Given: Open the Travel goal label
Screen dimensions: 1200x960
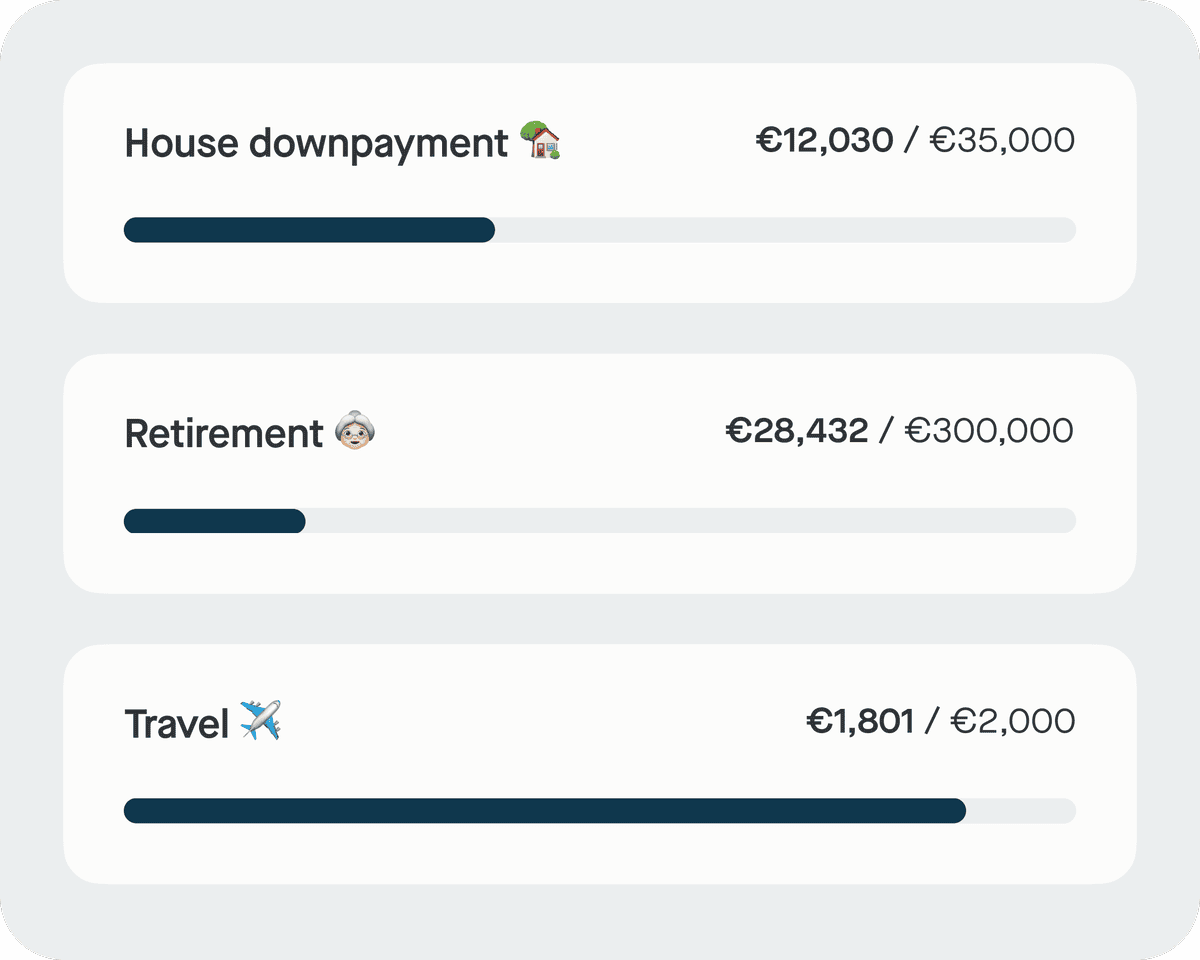Looking at the screenshot, I should pyautogui.click(x=177, y=723).
